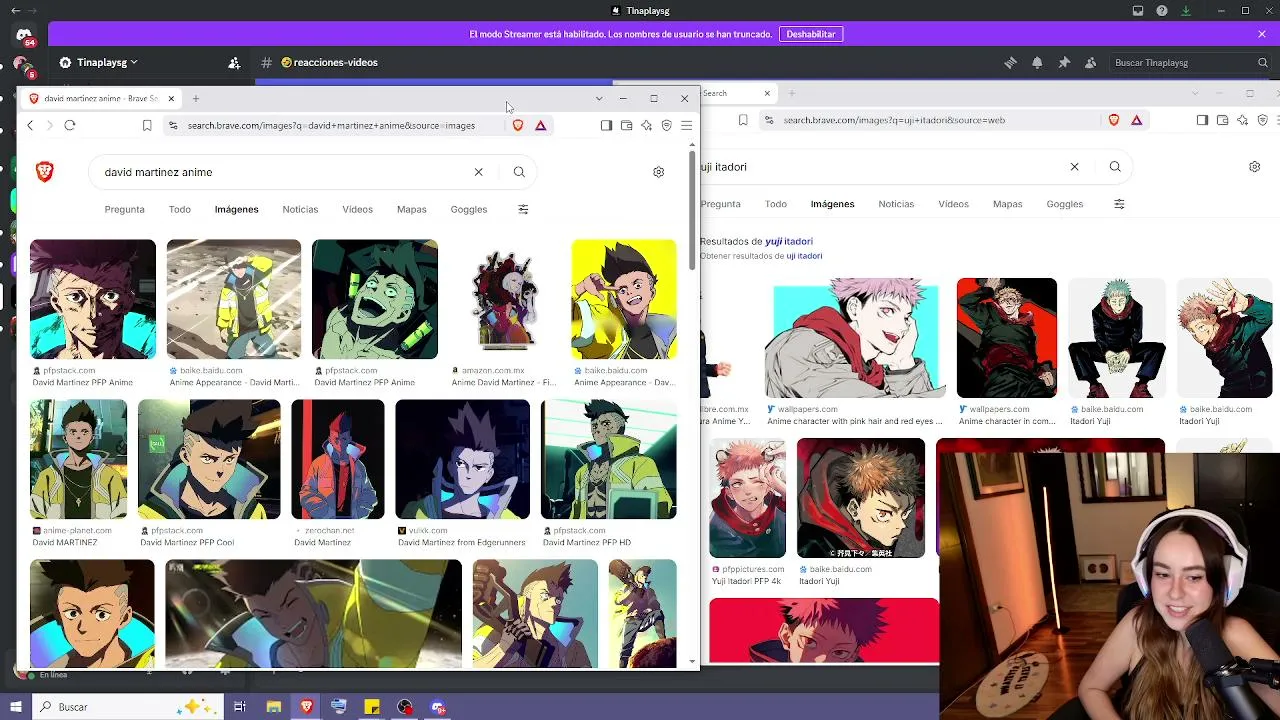This screenshot has height=720, width=1280.
Task: Open File Explorer from the taskbar
Action: point(273,707)
